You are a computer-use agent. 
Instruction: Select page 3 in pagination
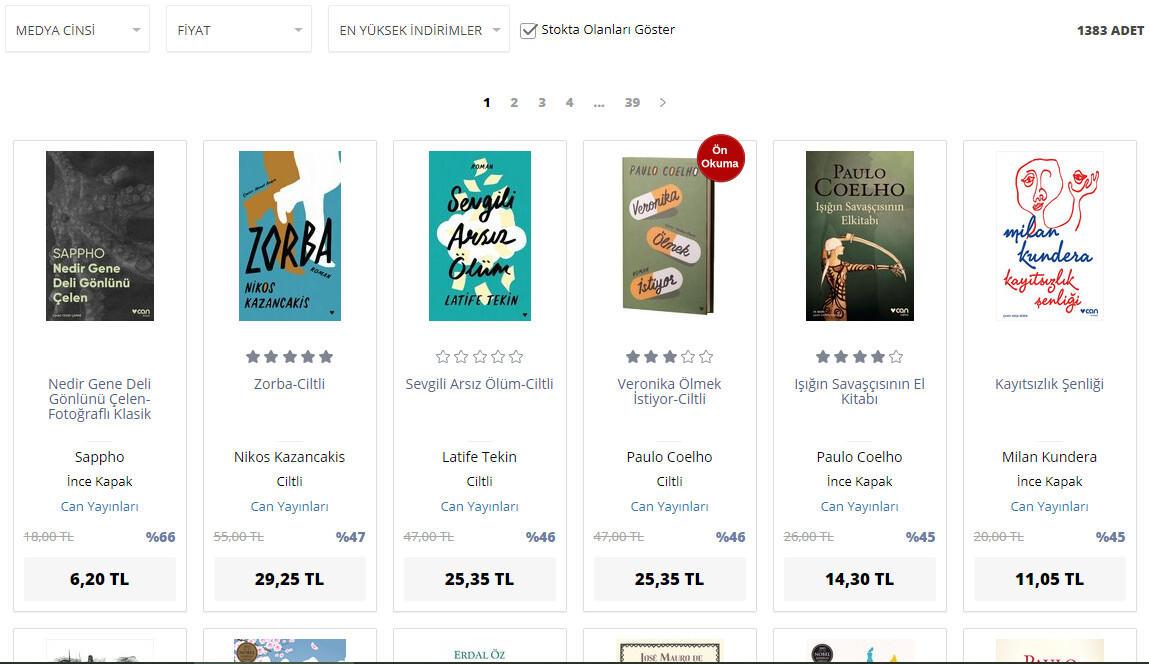click(x=542, y=103)
